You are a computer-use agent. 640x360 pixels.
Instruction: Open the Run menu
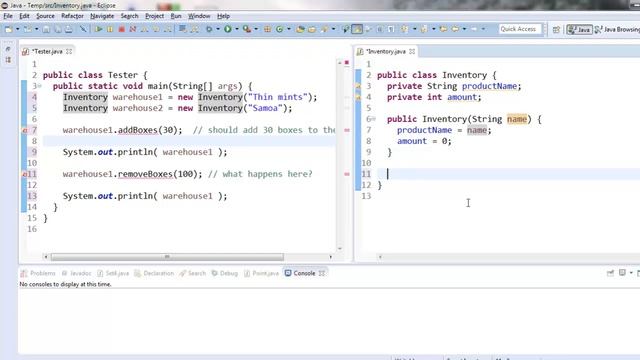[176, 16]
